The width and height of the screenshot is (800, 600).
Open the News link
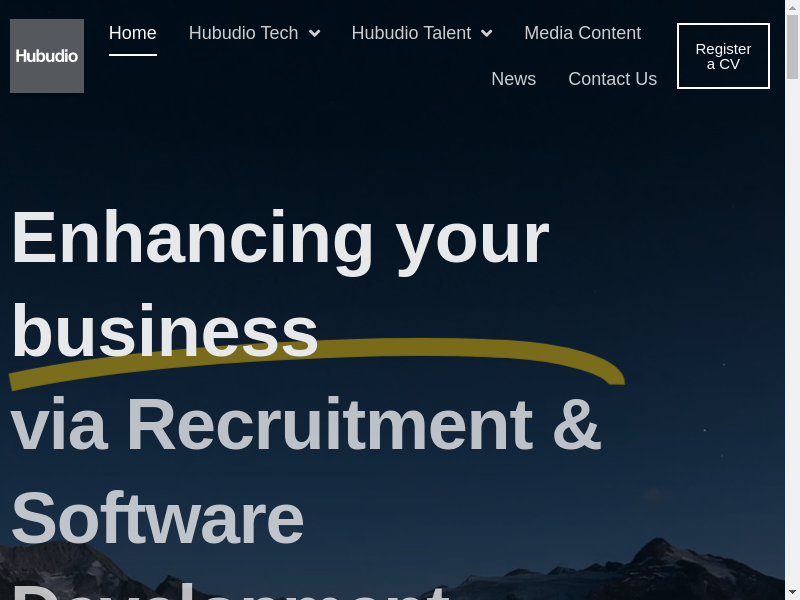click(514, 79)
